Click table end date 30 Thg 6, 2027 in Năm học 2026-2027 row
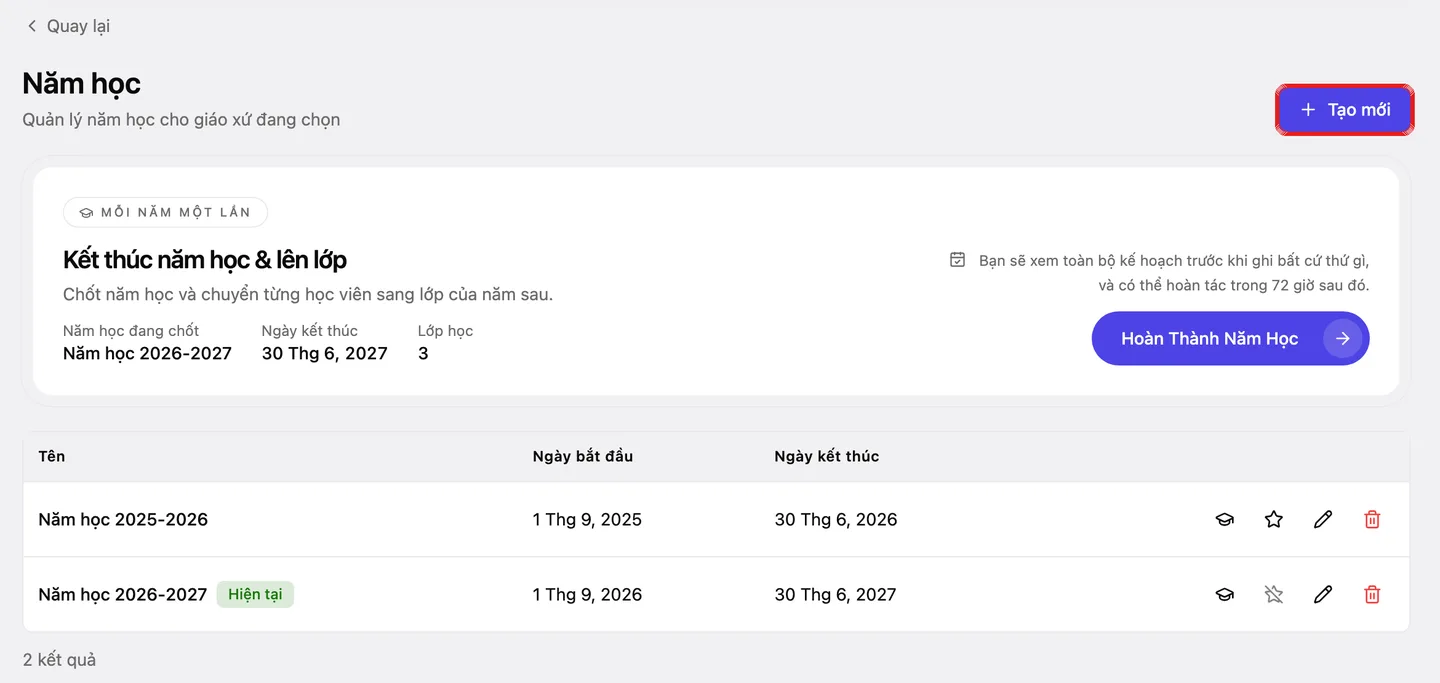 tap(835, 594)
